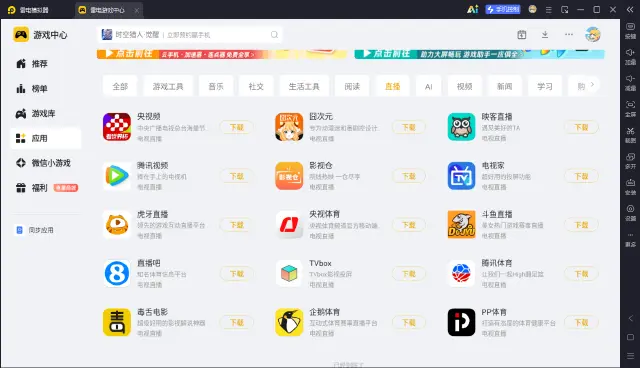Click 同步应用 sync apps in sidebar

coord(35,230)
